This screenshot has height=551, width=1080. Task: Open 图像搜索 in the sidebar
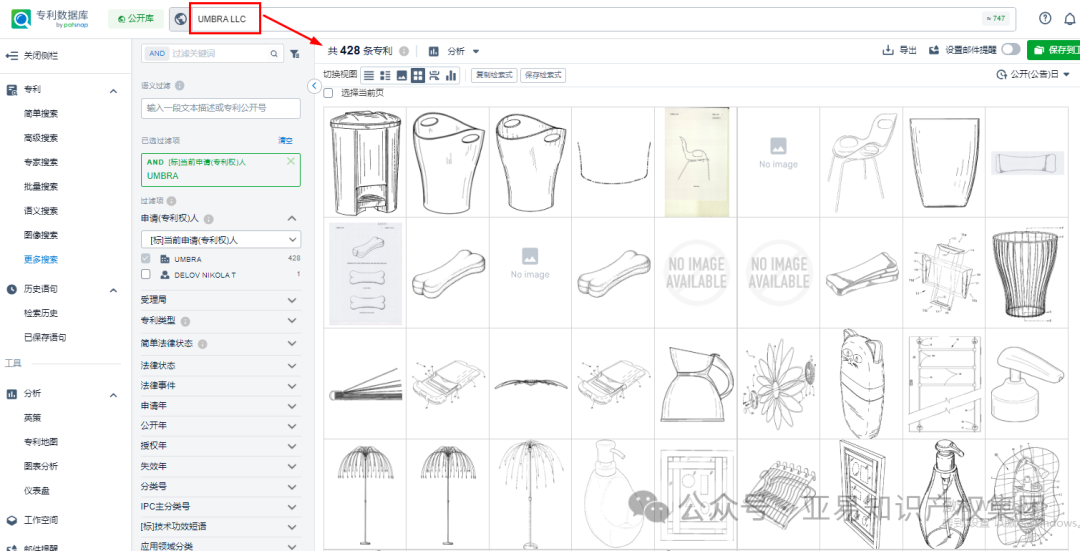41,235
